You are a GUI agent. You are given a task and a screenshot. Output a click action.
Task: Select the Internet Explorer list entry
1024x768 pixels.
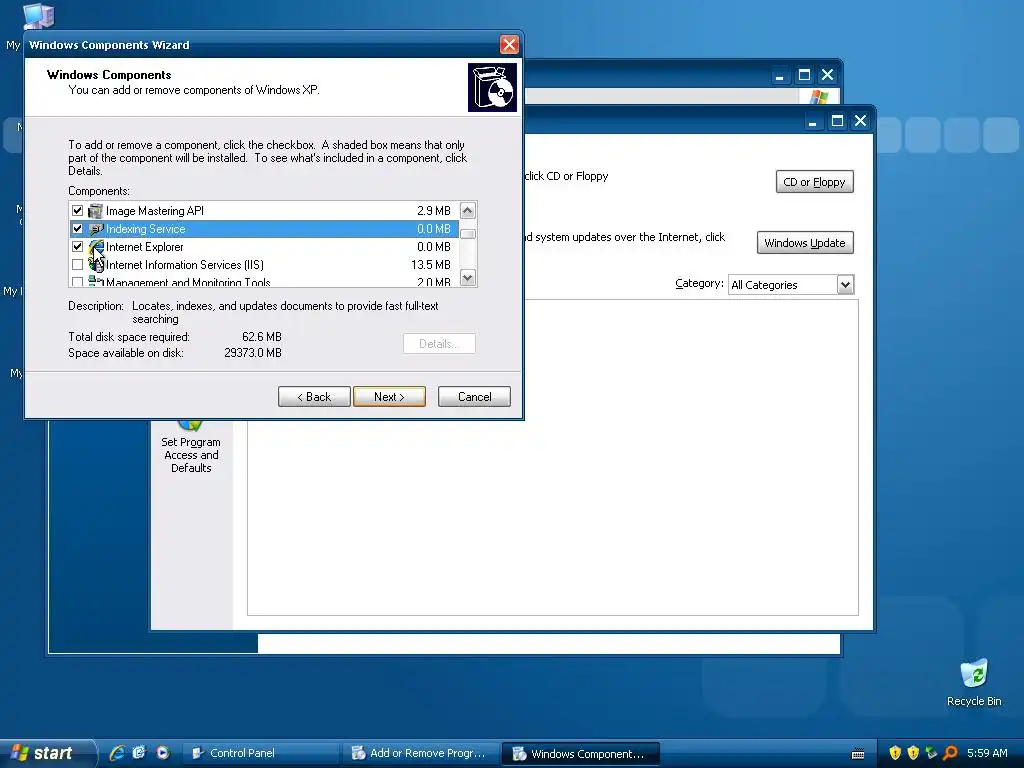[264, 247]
